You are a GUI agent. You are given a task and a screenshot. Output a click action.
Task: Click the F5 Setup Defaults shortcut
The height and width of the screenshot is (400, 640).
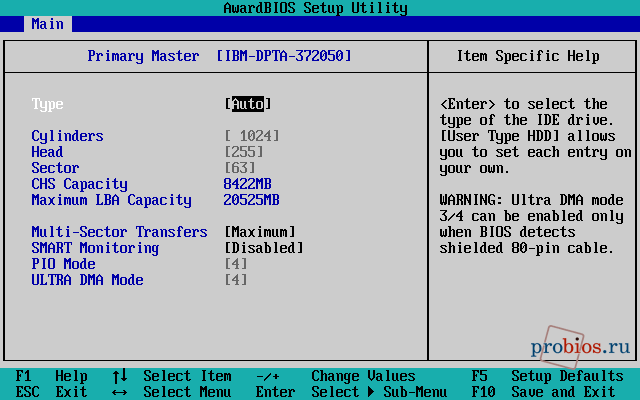pyautogui.click(x=548, y=376)
